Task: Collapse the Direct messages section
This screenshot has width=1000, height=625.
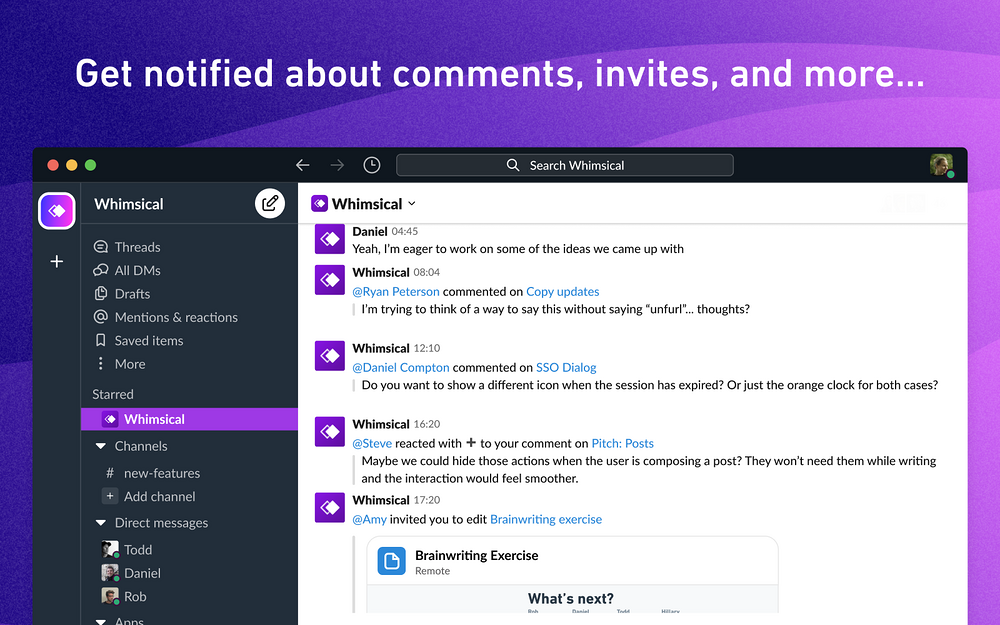Action: point(101,522)
